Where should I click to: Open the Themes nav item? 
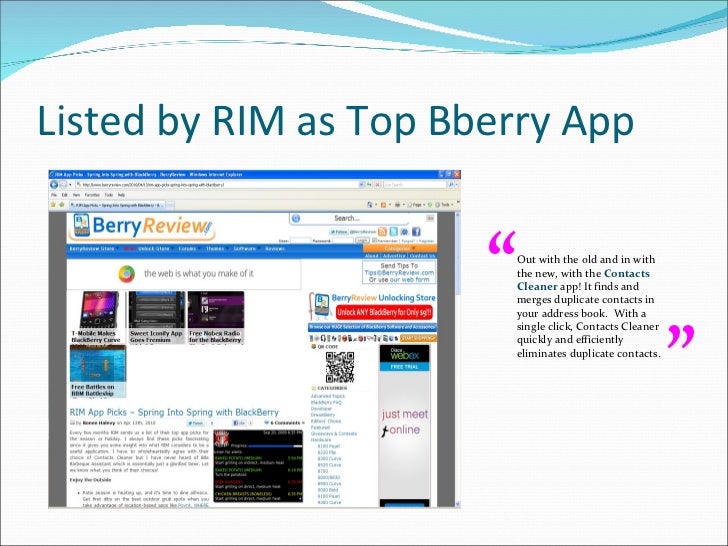(215, 249)
